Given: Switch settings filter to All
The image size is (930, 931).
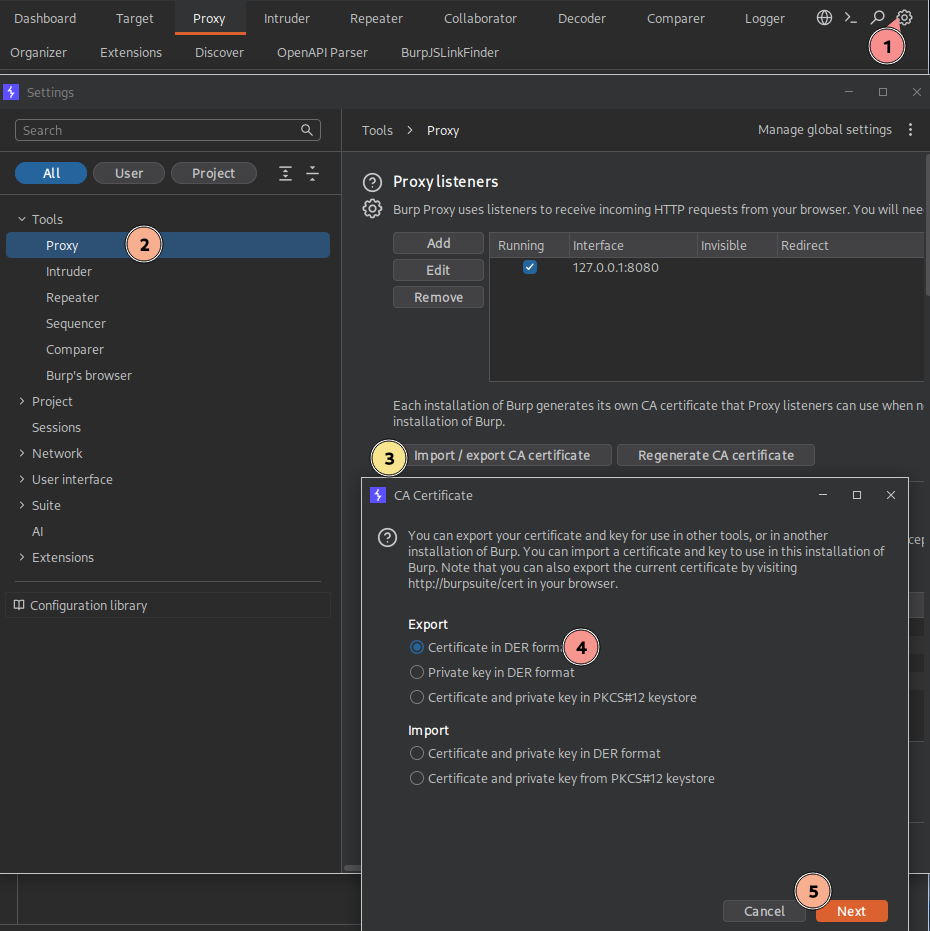Looking at the screenshot, I should pyautogui.click(x=51, y=173).
